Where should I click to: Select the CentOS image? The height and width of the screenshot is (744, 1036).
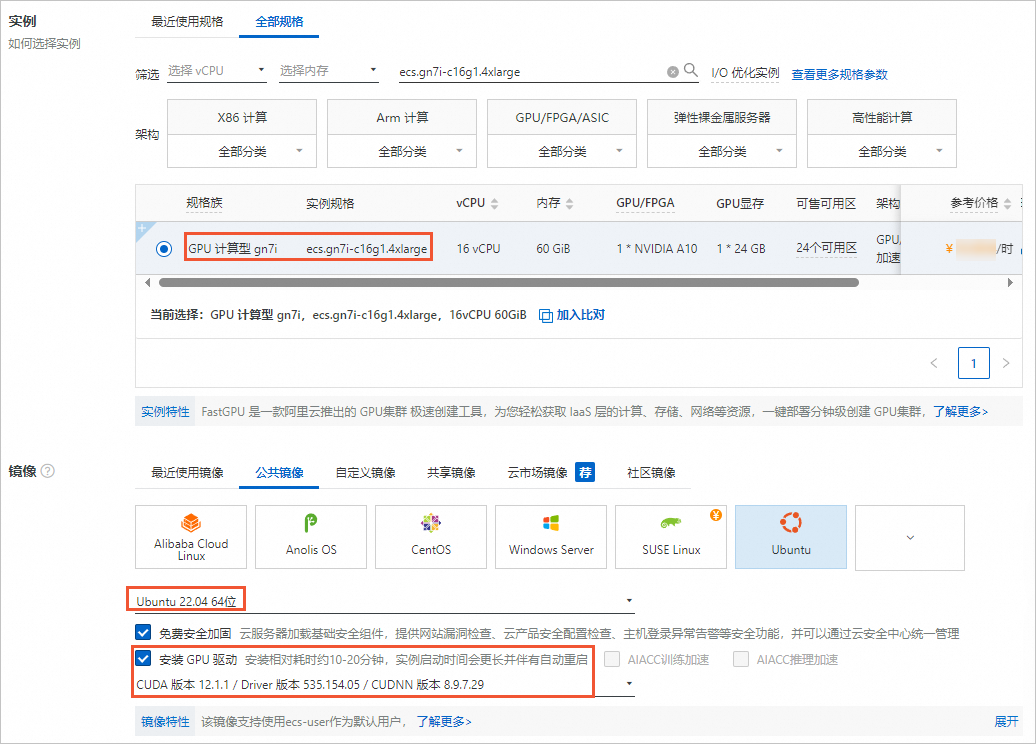pyautogui.click(x=431, y=537)
